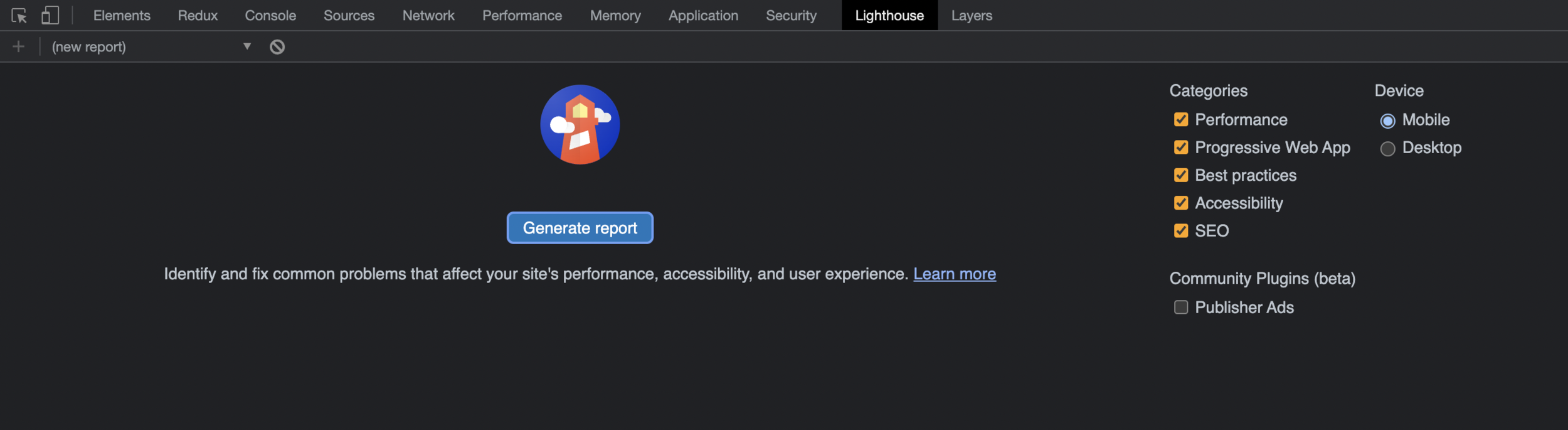
Task: Select the Desktop device radio button
Action: tap(1387, 149)
